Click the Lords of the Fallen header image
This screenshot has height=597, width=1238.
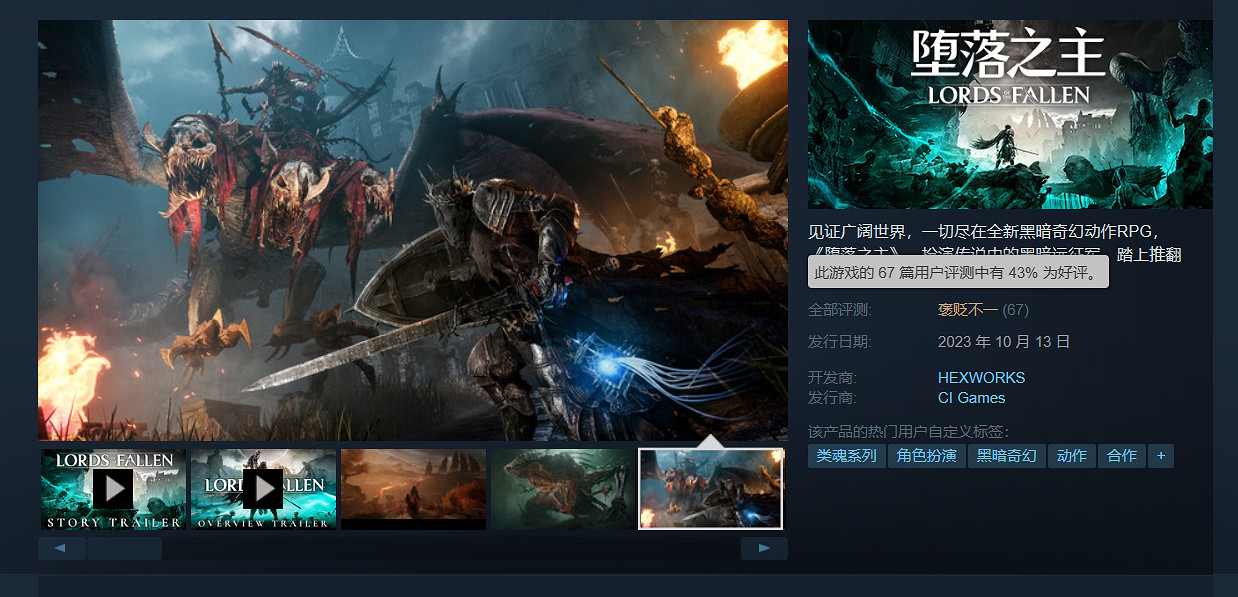[x=1010, y=114]
